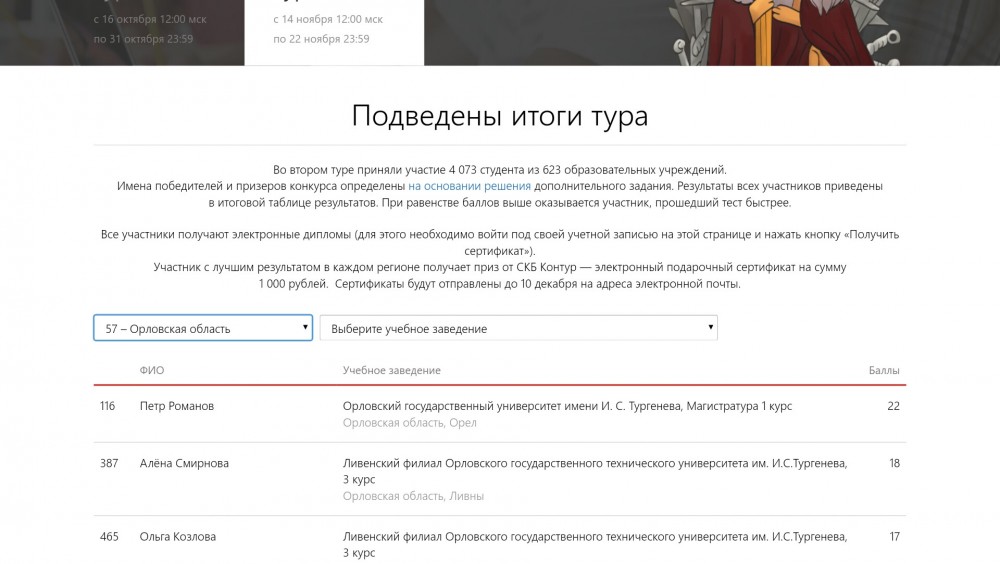Select participant Алёна Смирнова
The image size is (1000, 564).
[x=184, y=463]
